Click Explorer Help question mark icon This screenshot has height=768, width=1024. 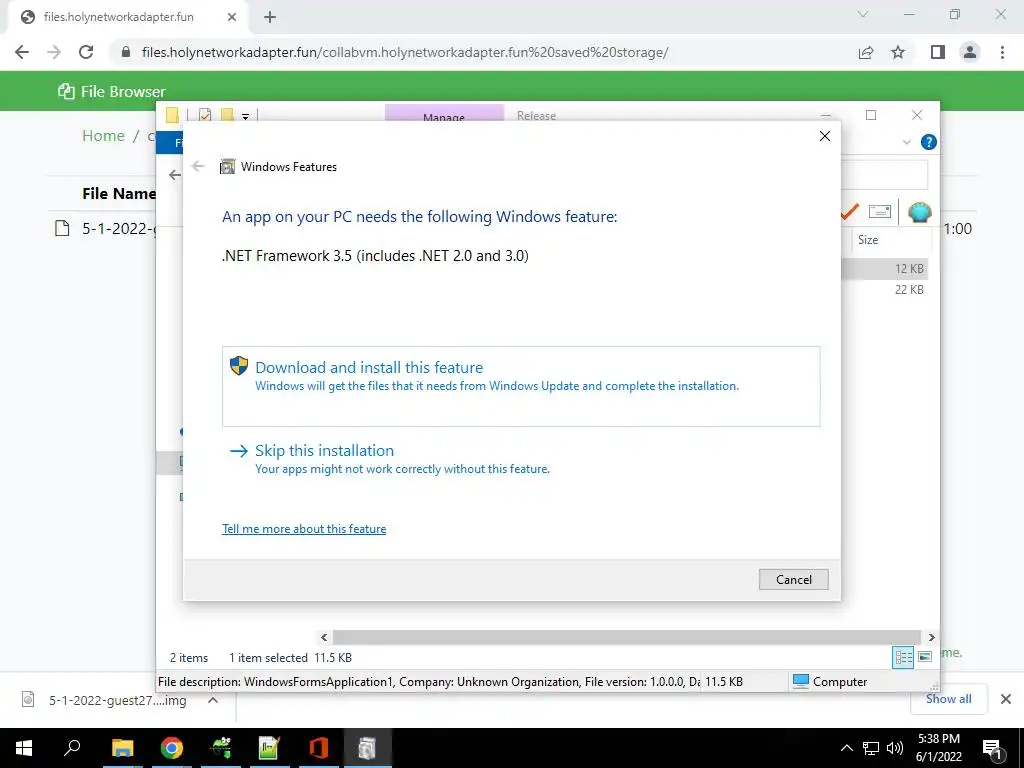click(x=928, y=142)
